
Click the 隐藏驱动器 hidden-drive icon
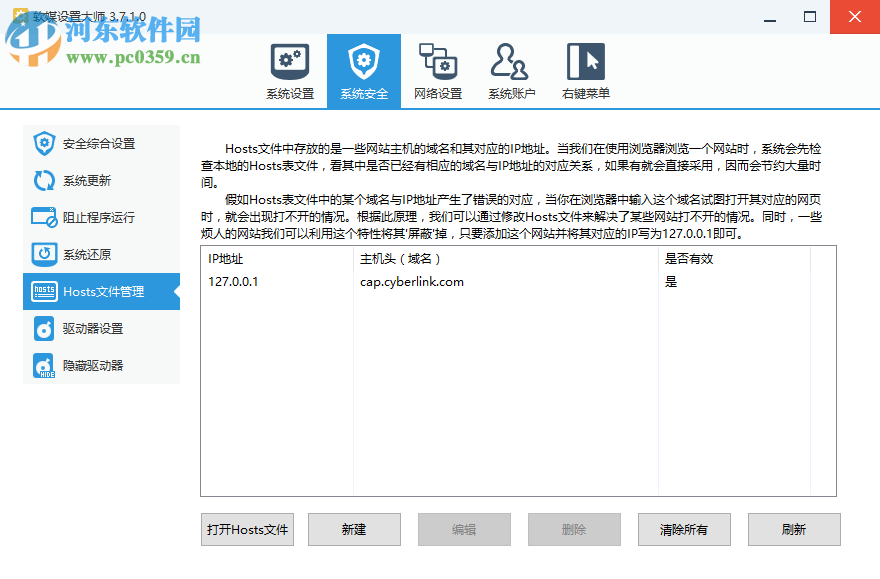click(43, 365)
